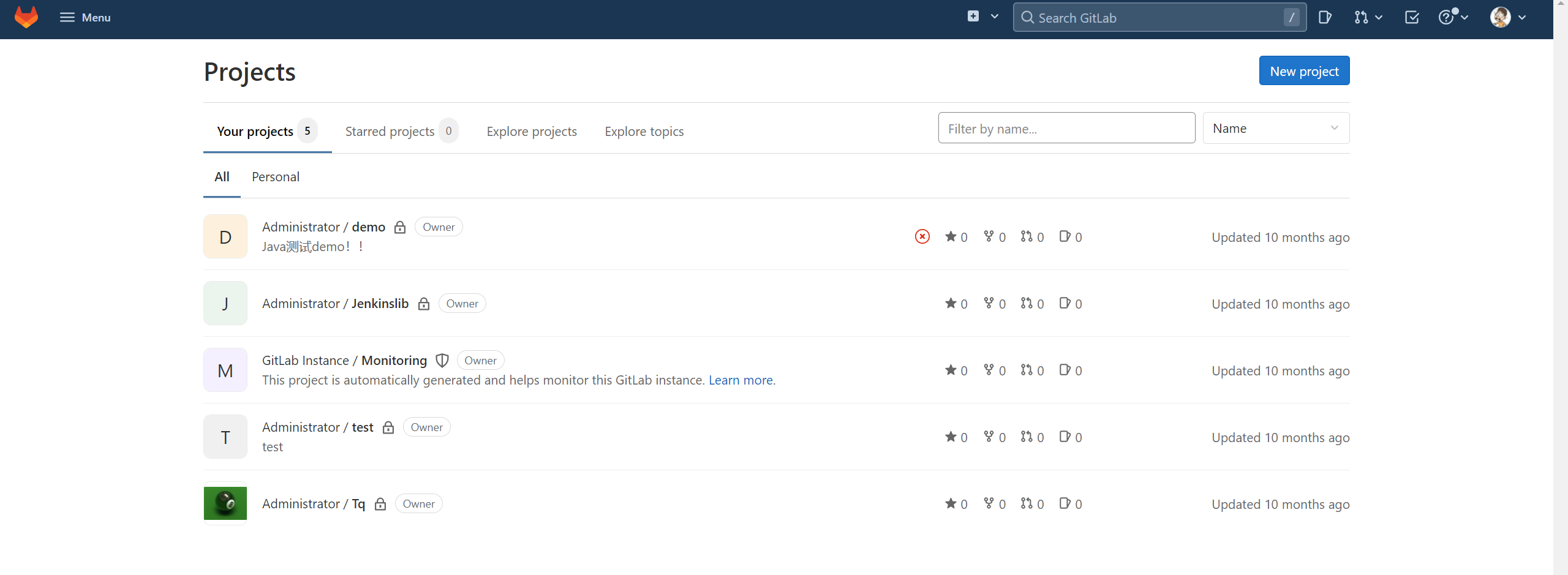Open the Name sort dropdown
Screen dimensions: 1568x575
pyautogui.click(x=1276, y=128)
